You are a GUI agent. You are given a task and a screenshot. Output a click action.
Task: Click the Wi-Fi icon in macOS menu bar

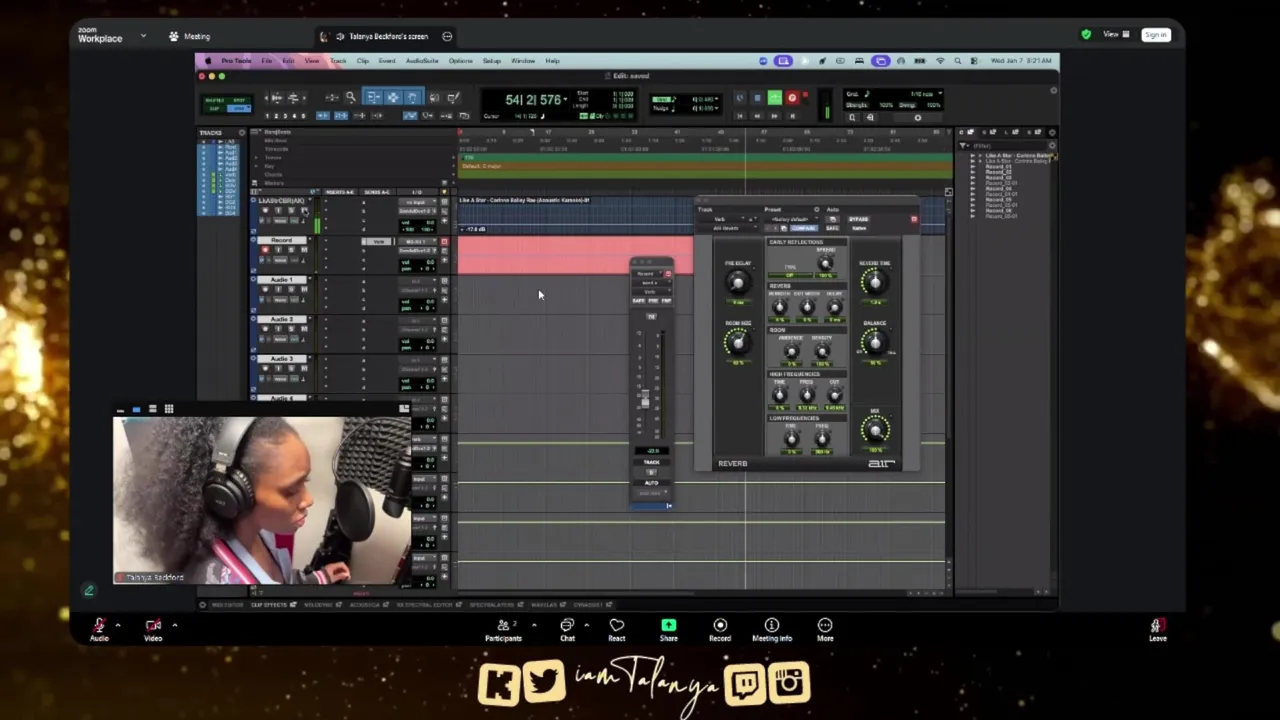click(x=940, y=61)
